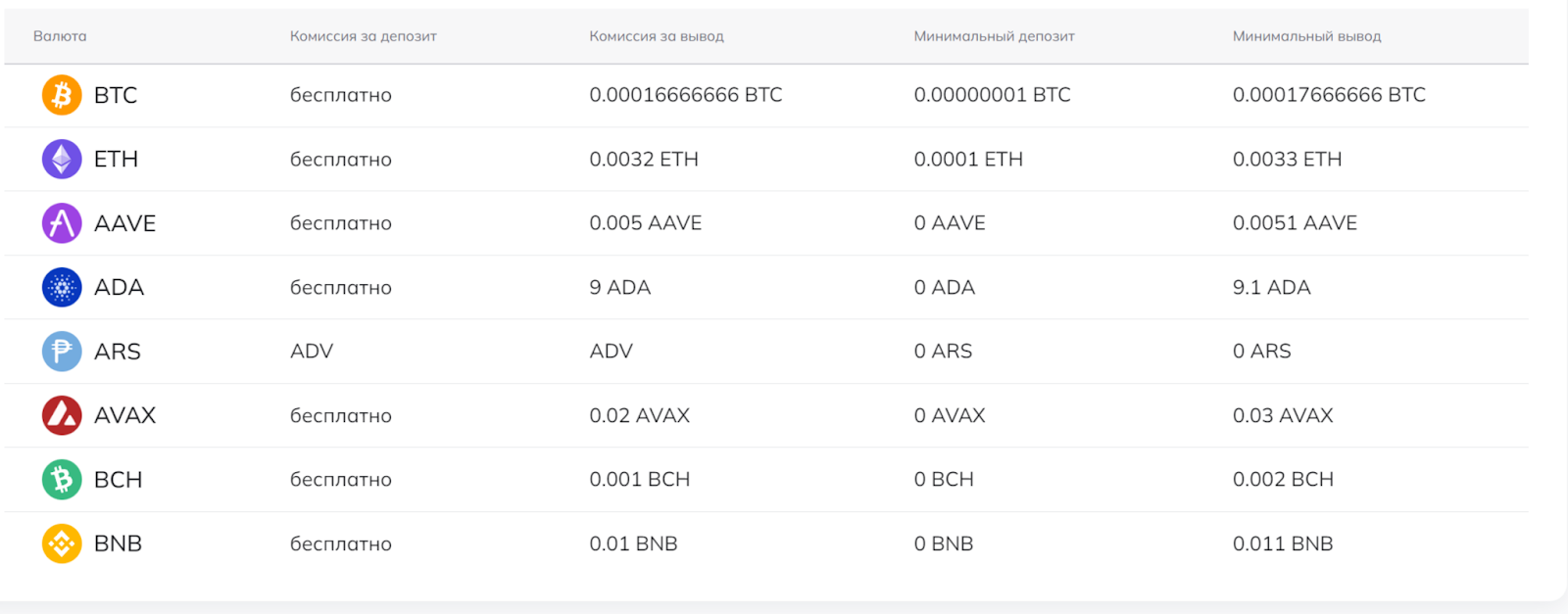Click the 0.011 BNB minimum withdrawal value
The height and width of the screenshot is (614, 1568).
1283,543
